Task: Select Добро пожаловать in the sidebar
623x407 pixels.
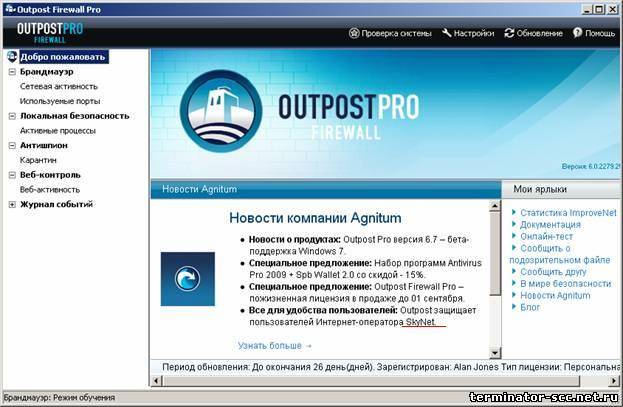Action: click(64, 57)
